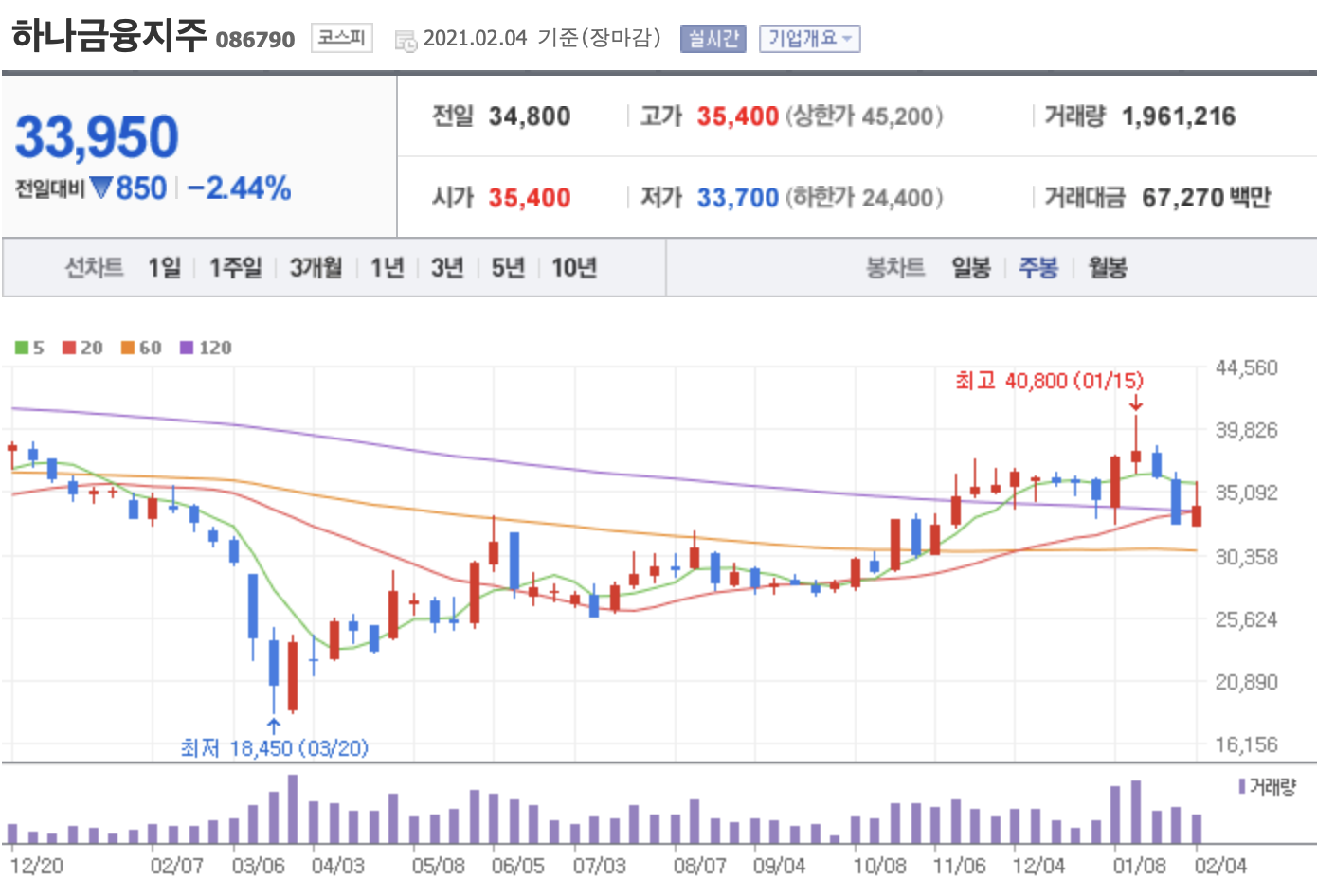Image resolution: width=1317 pixels, height=896 pixels.
Task: Click the trading value 67,270 백만
Action: click(x=1206, y=198)
